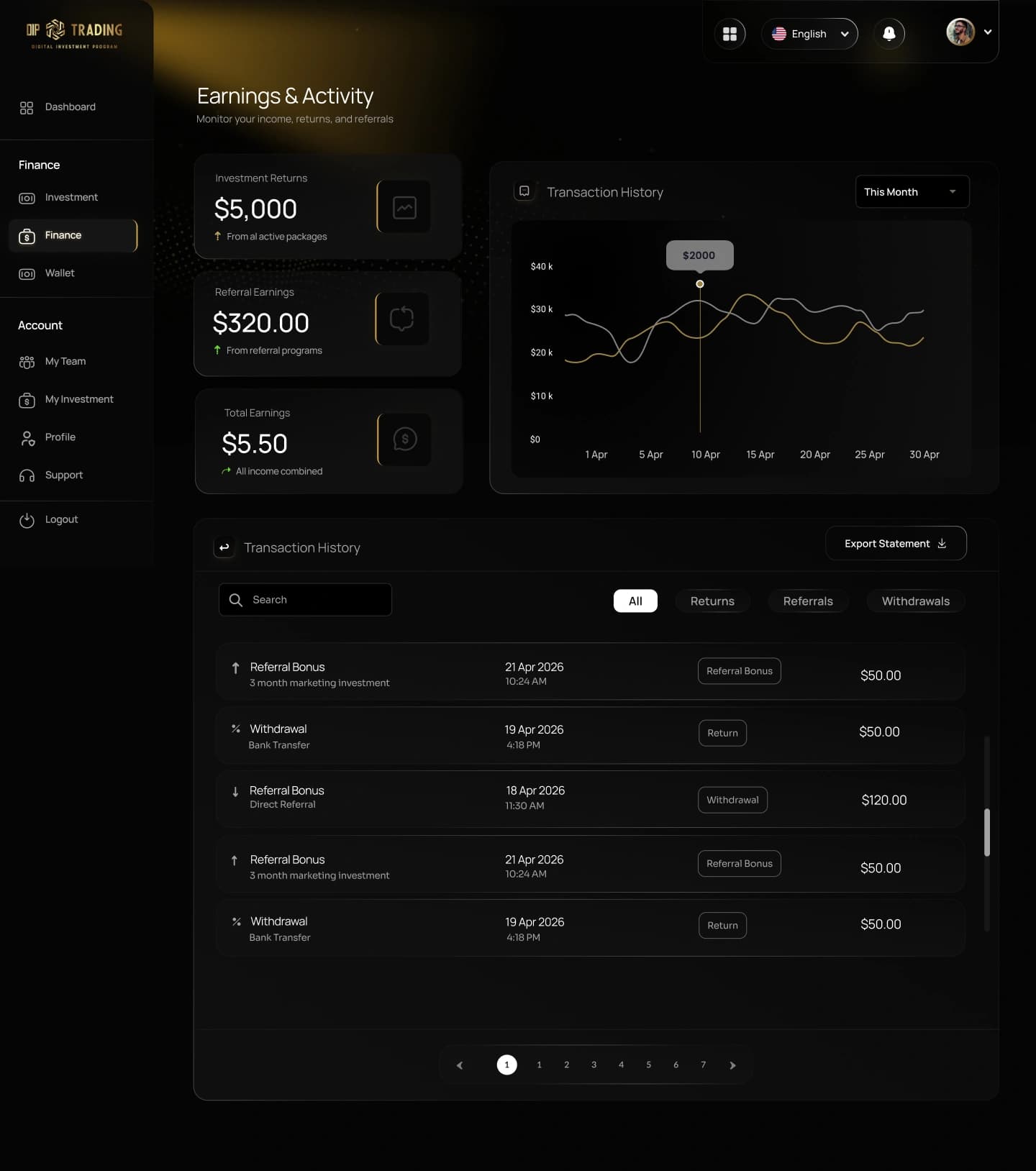Click the icon beside the chart's Transaction History title
The width and height of the screenshot is (1036, 1171).
(x=524, y=191)
